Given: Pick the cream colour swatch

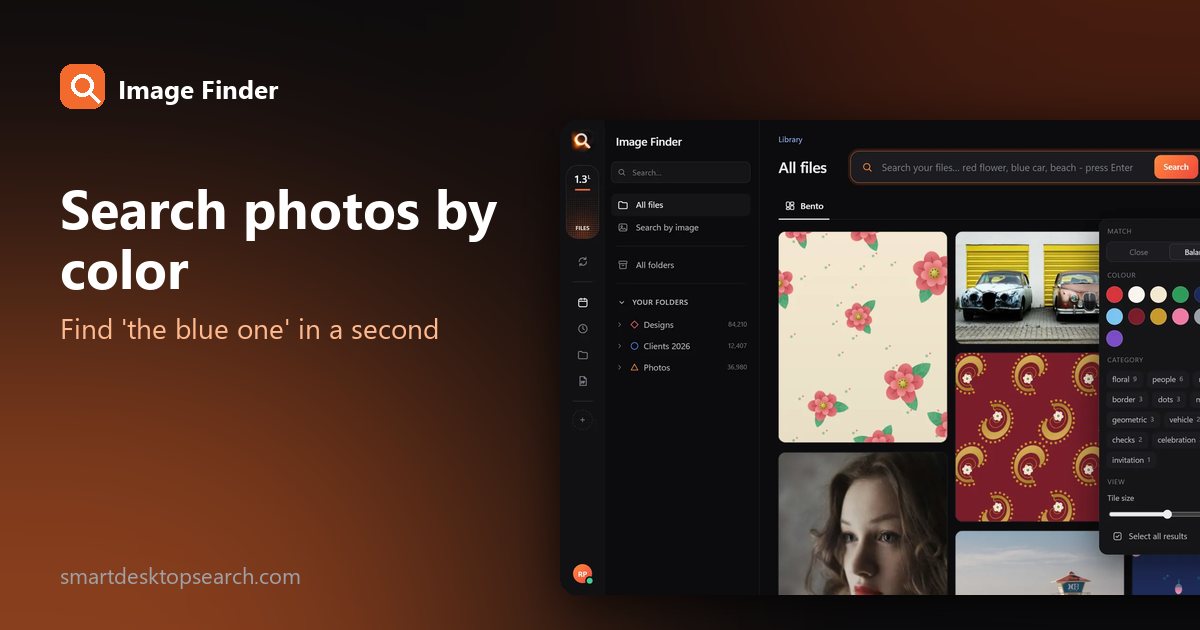Looking at the screenshot, I should pos(1159,294).
